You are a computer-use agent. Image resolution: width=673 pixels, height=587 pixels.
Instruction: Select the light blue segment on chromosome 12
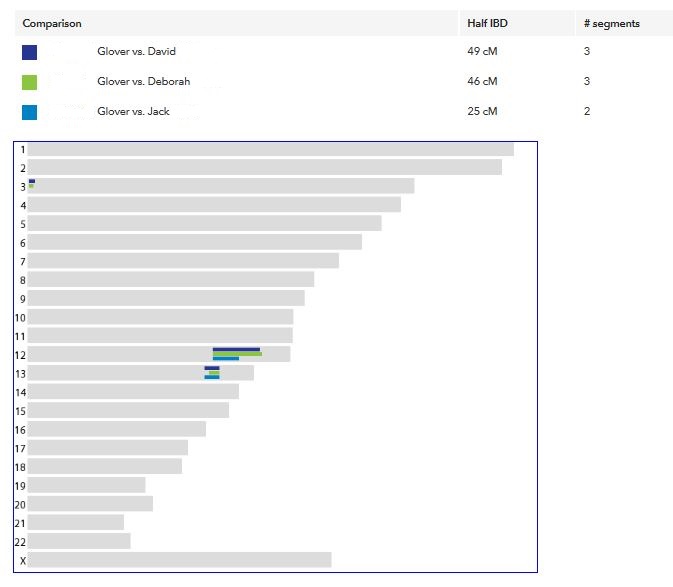(x=226, y=358)
